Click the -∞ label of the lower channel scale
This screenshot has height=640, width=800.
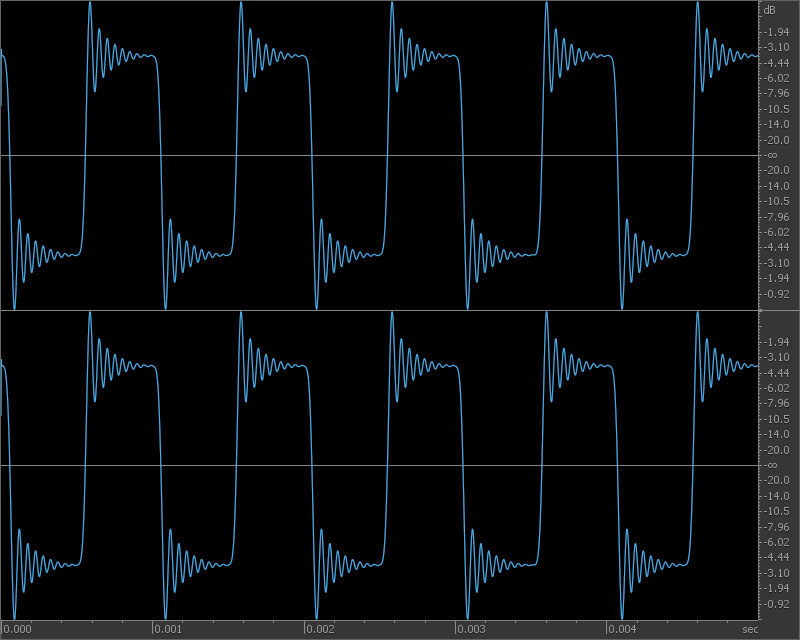pos(771,465)
